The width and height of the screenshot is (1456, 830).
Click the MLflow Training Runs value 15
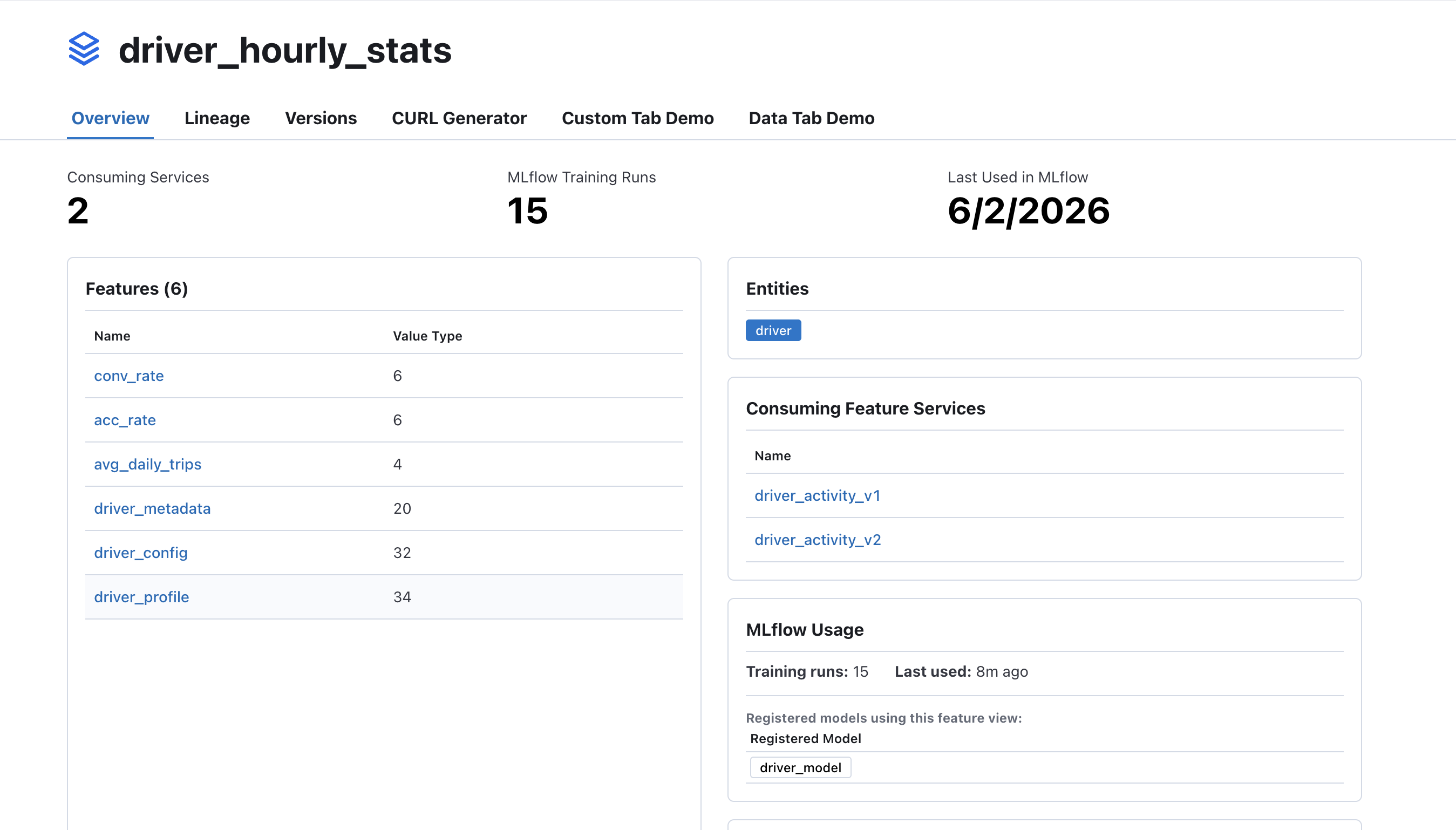click(x=528, y=211)
